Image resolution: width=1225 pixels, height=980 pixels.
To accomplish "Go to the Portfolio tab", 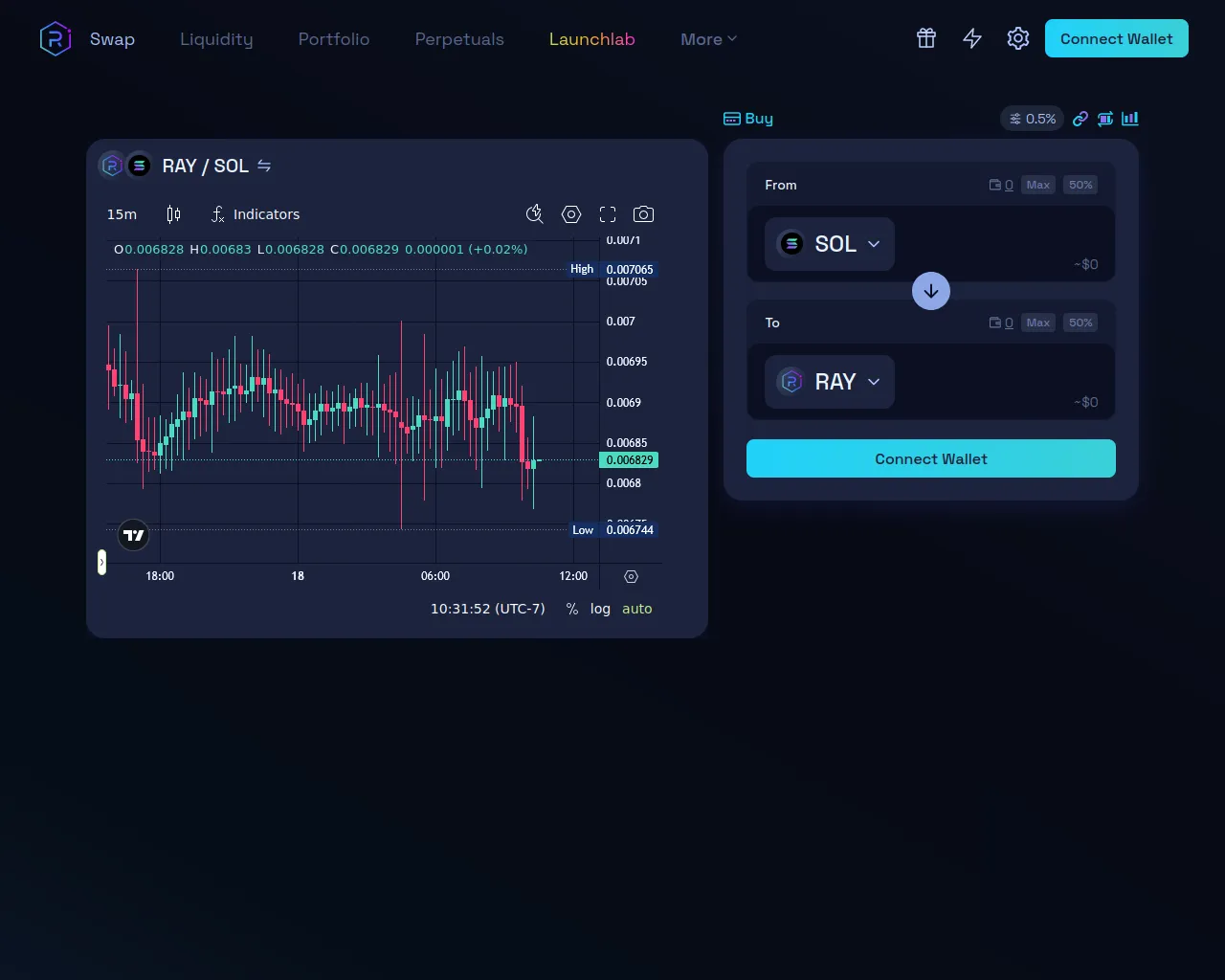I will [x=334, y=39].
